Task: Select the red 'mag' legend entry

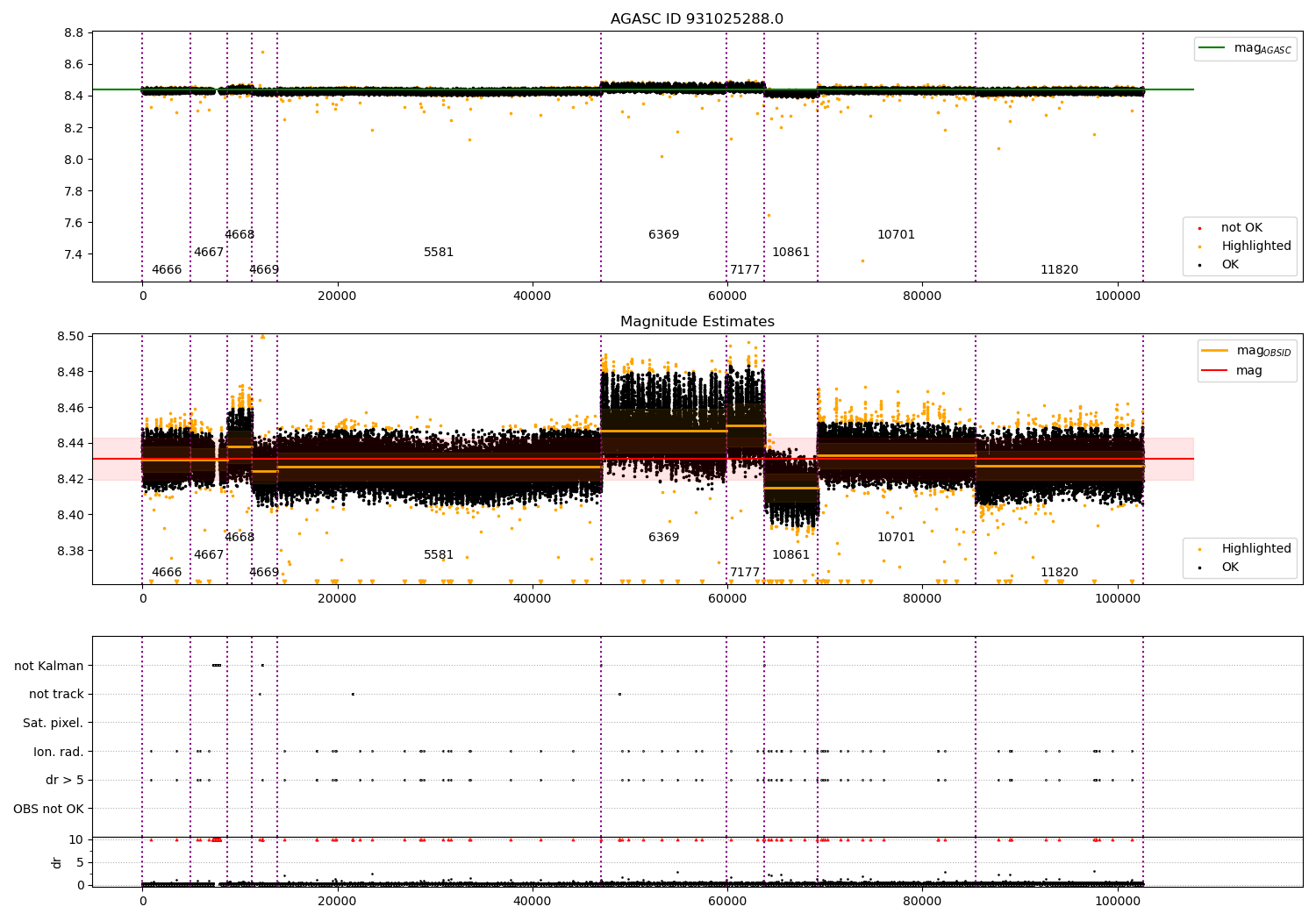Action: coord(1232,371)
